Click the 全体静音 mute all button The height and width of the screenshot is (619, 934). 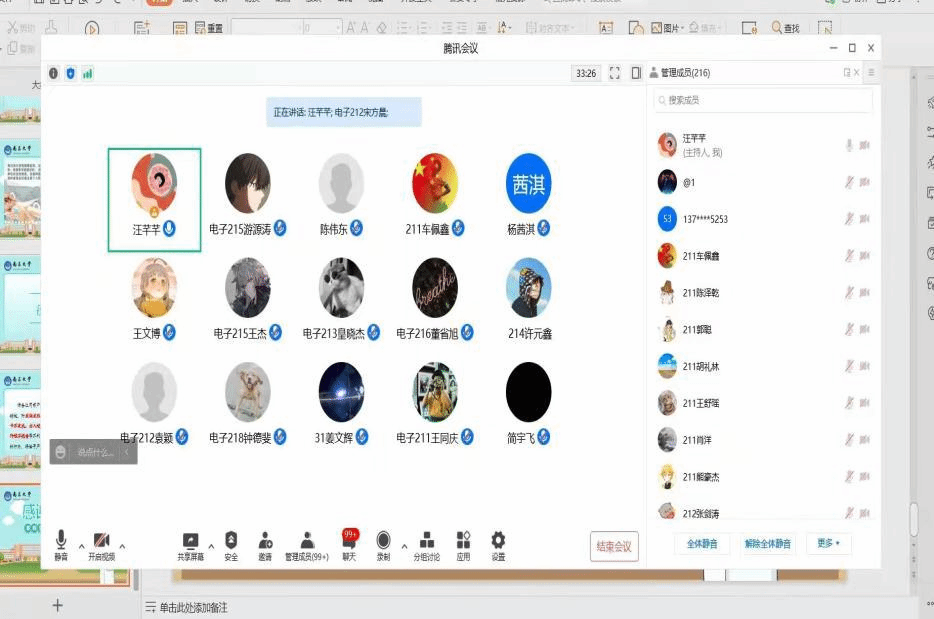click(x=701, y=544)
